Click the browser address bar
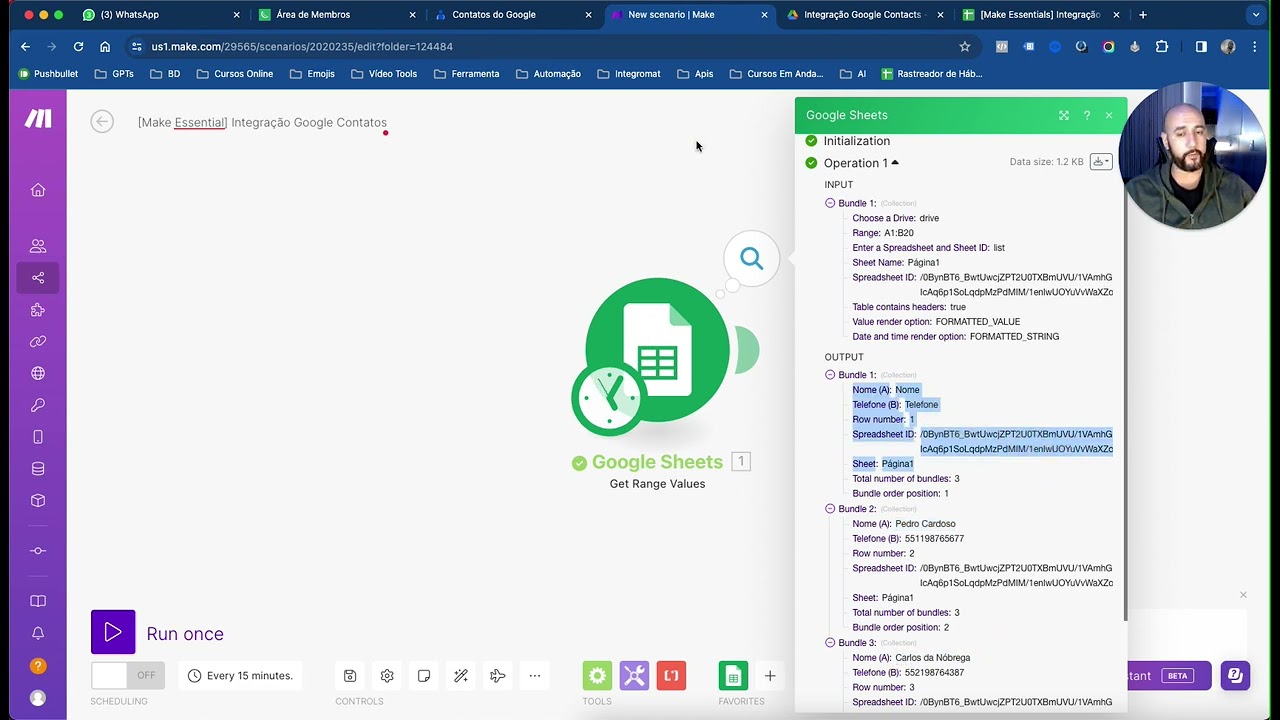Image resolution: width=1280 pixels, height=720 pixels. click(550, 47)
